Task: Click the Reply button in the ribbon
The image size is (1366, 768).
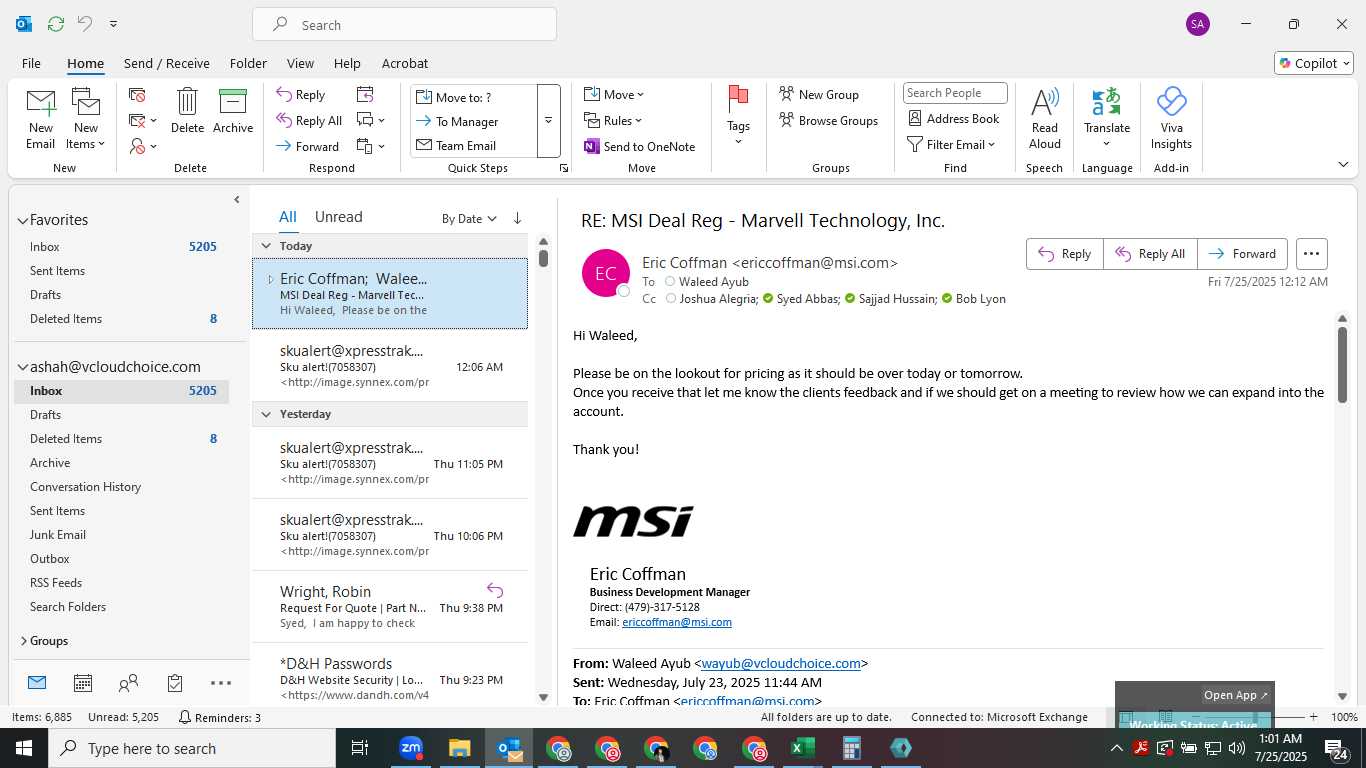Action: [x=301, y=95]
